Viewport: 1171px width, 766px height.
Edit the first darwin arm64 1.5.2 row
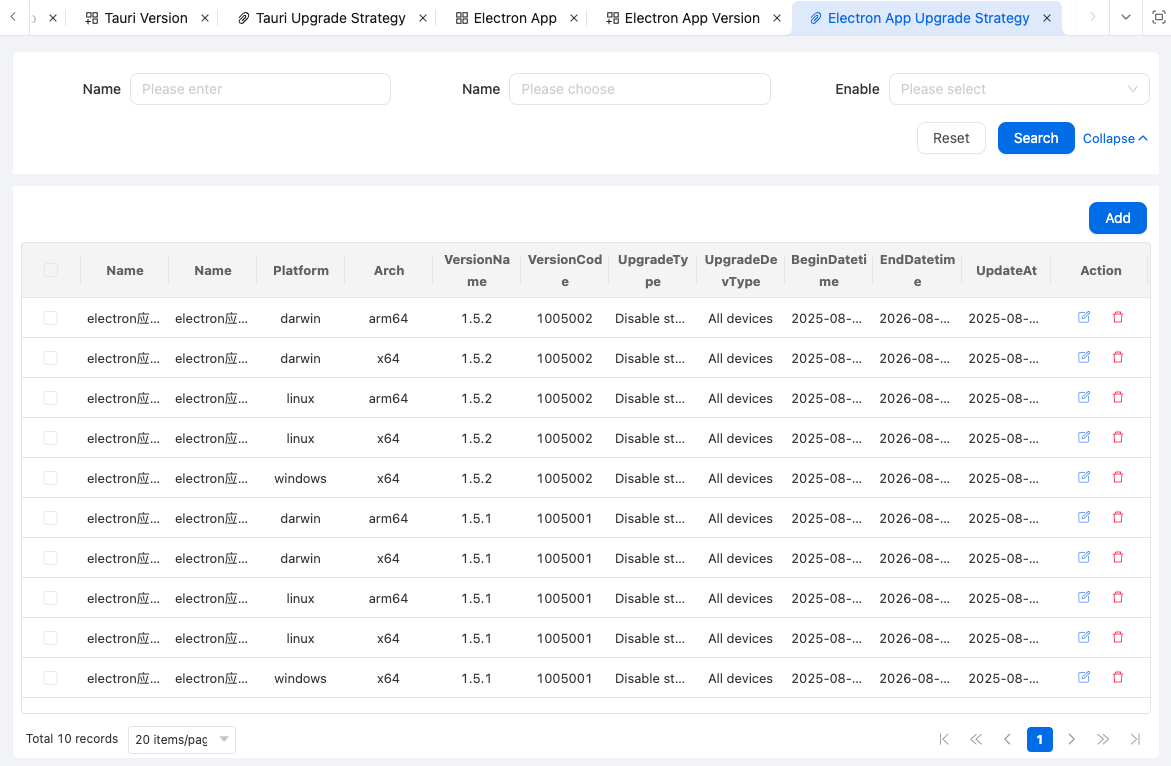pos(1084,317)
